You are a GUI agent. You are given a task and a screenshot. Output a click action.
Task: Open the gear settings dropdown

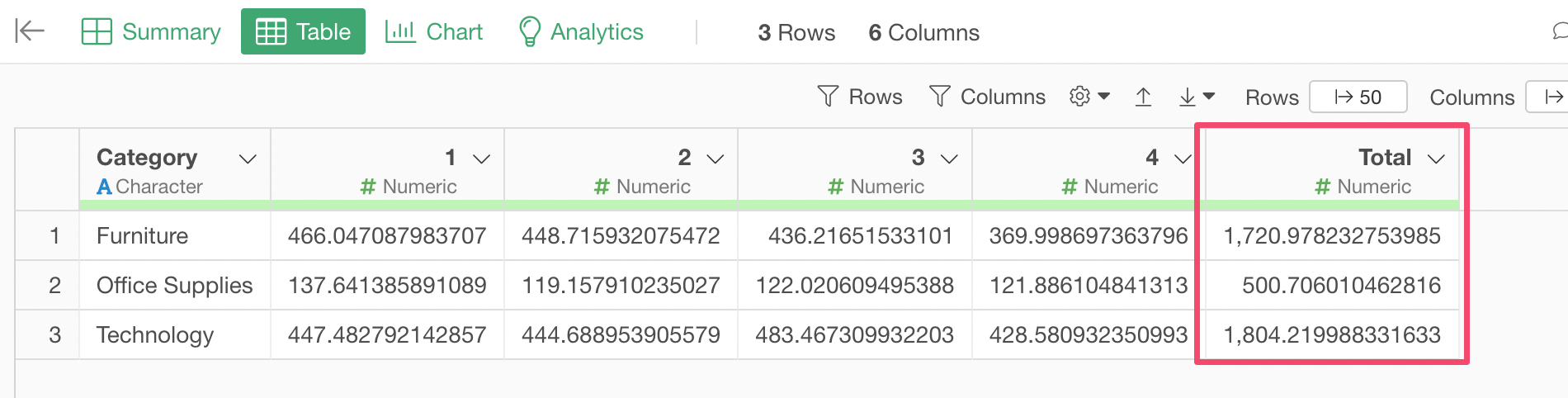tap(1089, 97)
